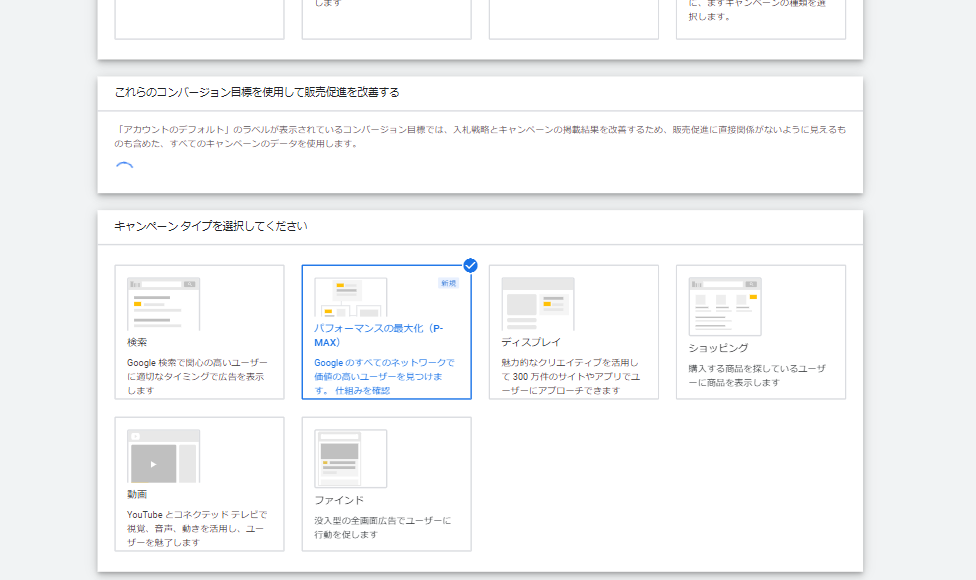Click the P-MAX campaign illustration icon
The height and width of the screenshot is (580, 976).
(350, 297)
